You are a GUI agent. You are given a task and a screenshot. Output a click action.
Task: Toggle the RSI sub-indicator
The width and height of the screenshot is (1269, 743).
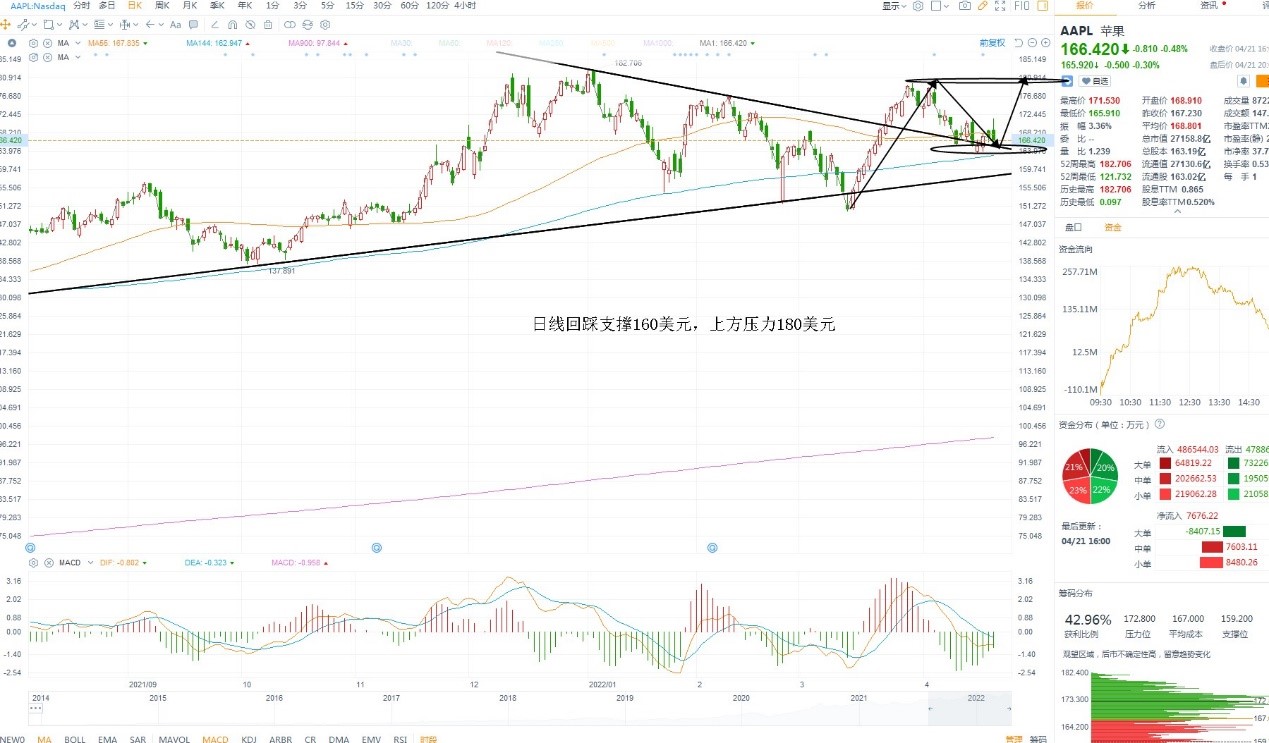[400, 738]
